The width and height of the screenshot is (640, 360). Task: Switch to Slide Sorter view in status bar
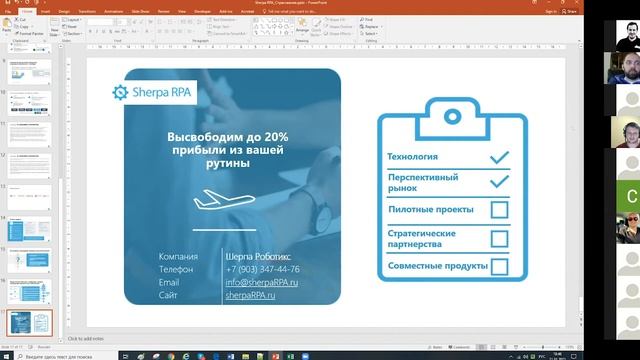pyautogui.click(x=493, y=347)
